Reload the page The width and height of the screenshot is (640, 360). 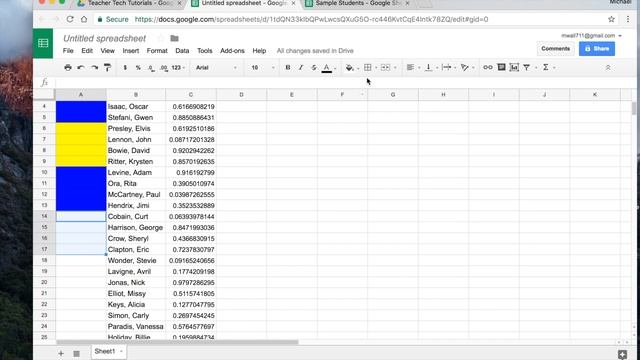(x=70, y=19)
